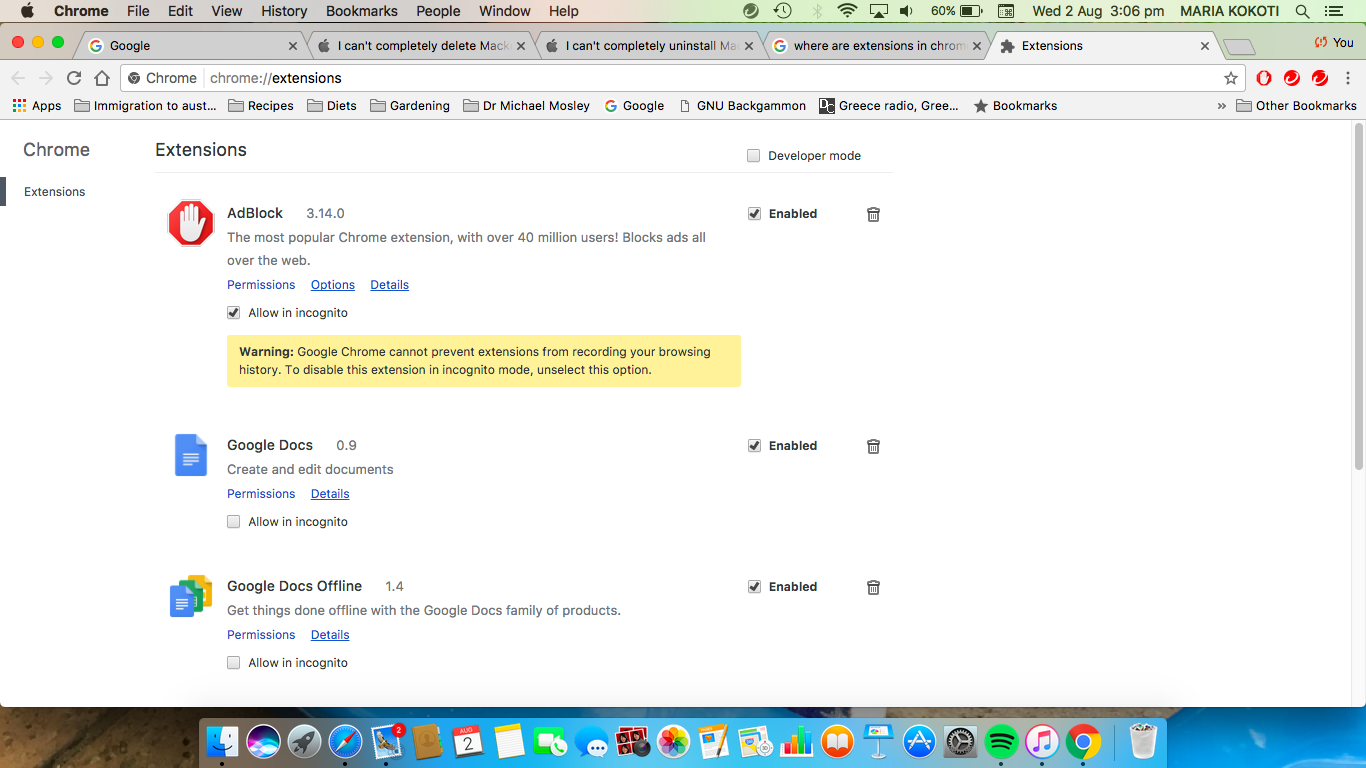Open the Time Machine menu bar icon
This screenshot has height=768, width=1366.
click(783, 11)
